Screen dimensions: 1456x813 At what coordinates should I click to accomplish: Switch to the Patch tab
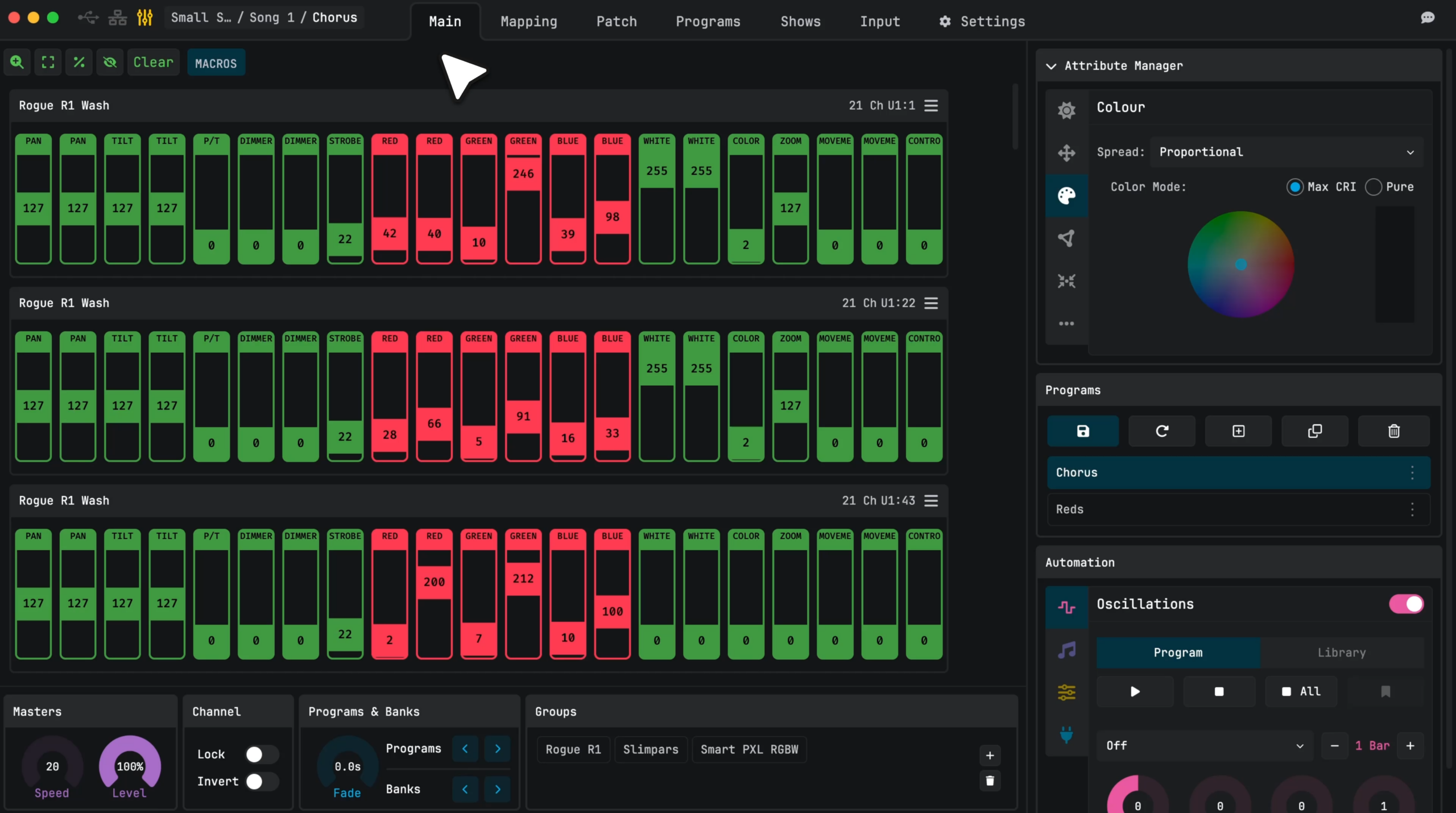point(617,22)
